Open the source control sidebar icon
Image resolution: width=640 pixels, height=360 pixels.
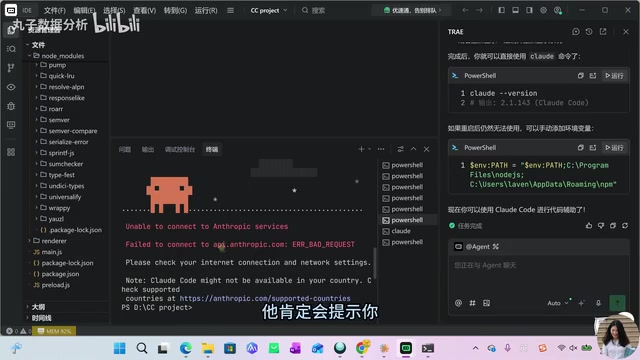[11, 68]
